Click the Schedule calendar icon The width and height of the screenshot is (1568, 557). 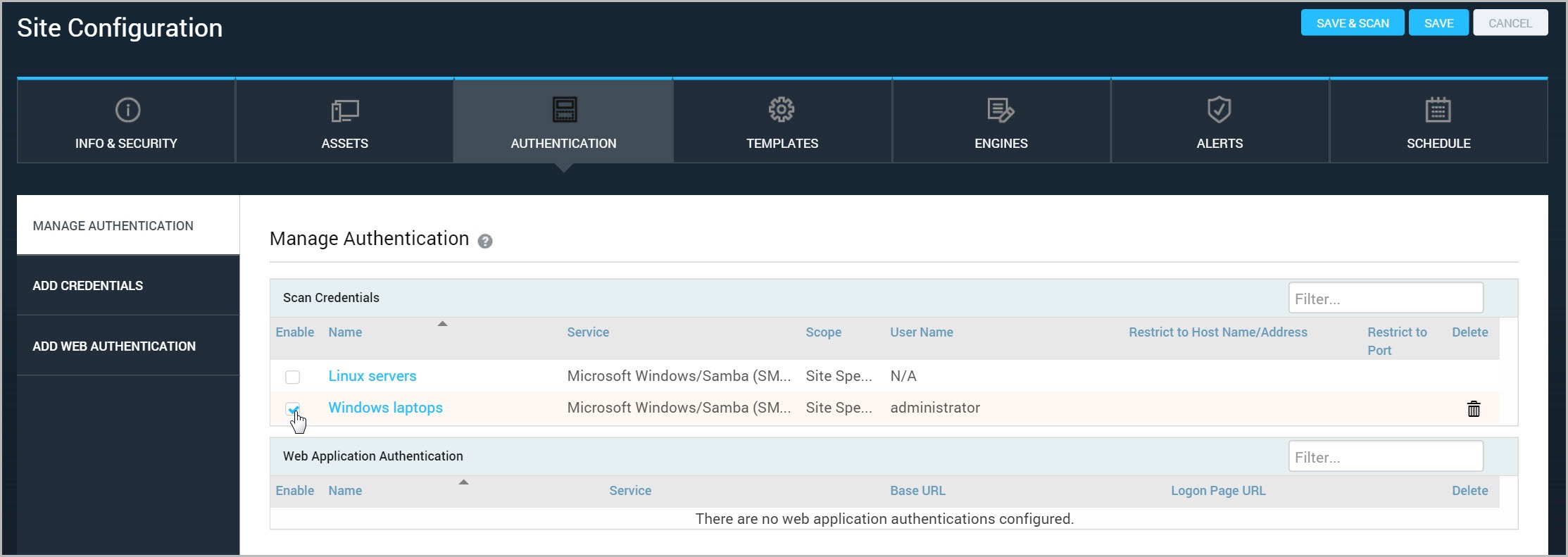1438,110
